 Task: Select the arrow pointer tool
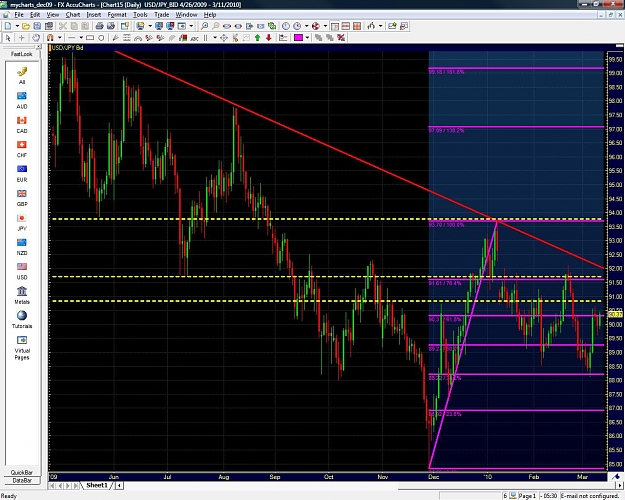(x=8, y=38)
